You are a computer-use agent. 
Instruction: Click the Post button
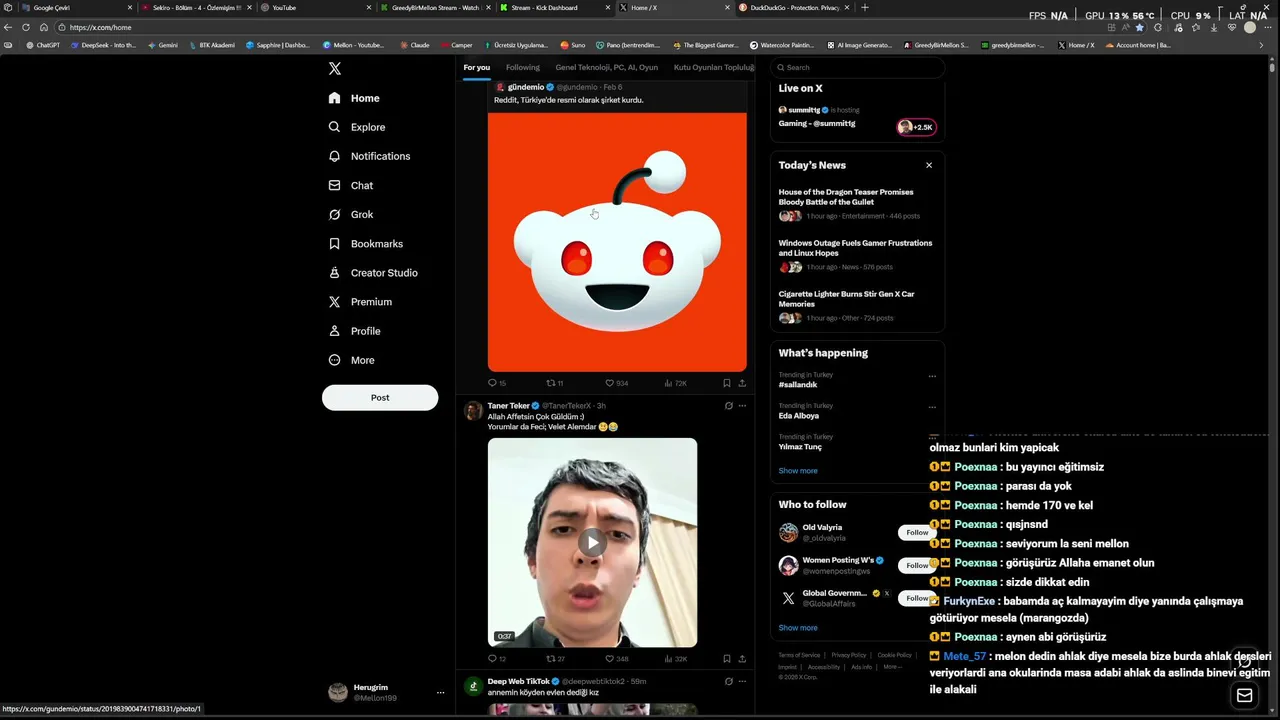tap(380, 397)
